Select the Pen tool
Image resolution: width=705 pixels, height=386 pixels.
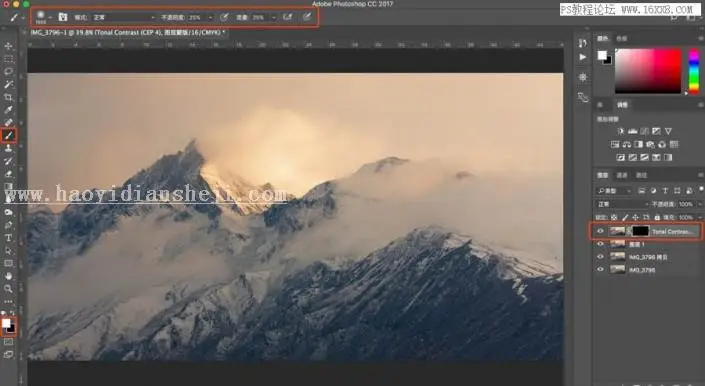(x=9, y=225)
